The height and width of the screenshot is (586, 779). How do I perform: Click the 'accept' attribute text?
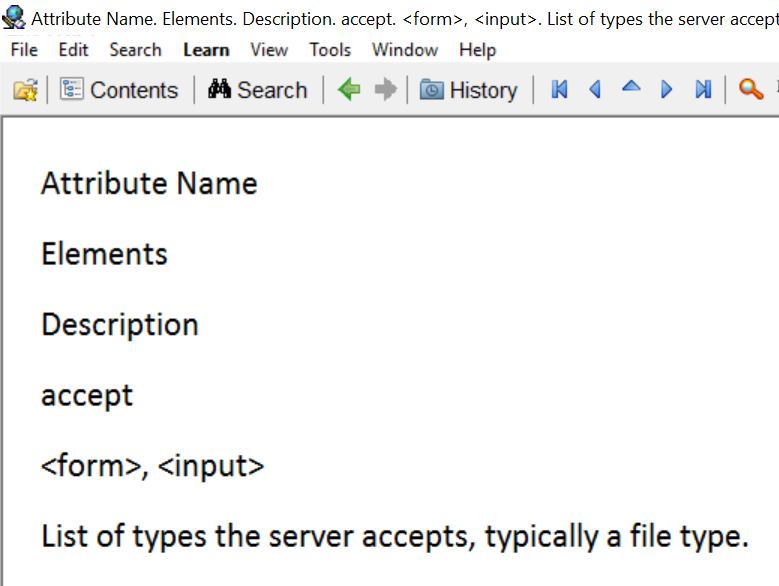87,396
